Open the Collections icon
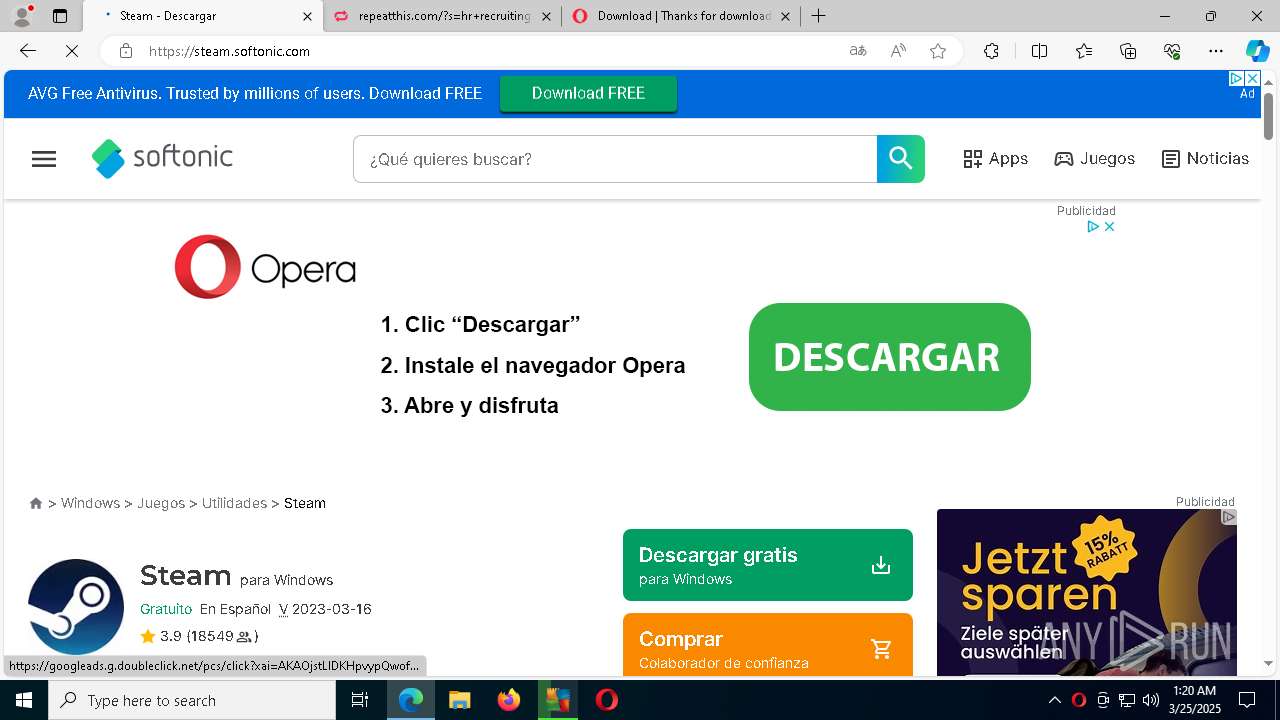The image size is (1280, 720). coord(1128,51)
